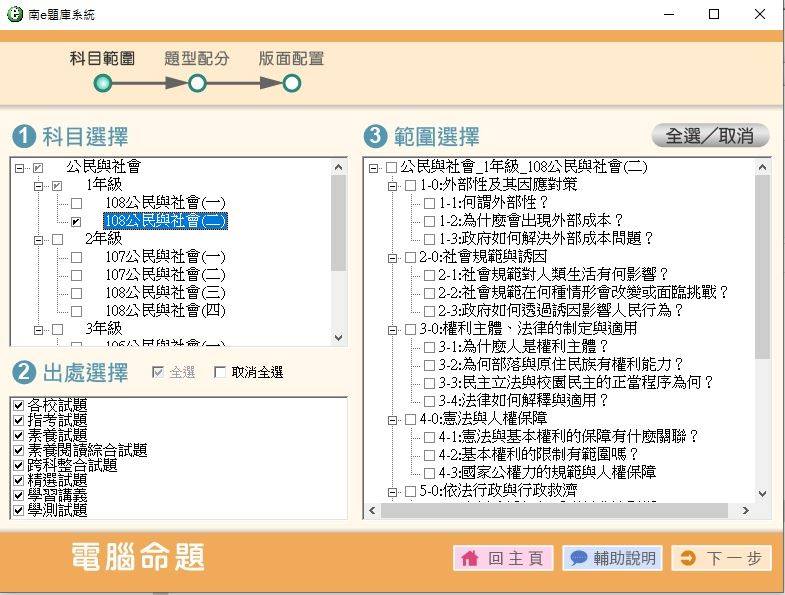Maximize the 南e題庫系統 window

click(x=714, y=14)
